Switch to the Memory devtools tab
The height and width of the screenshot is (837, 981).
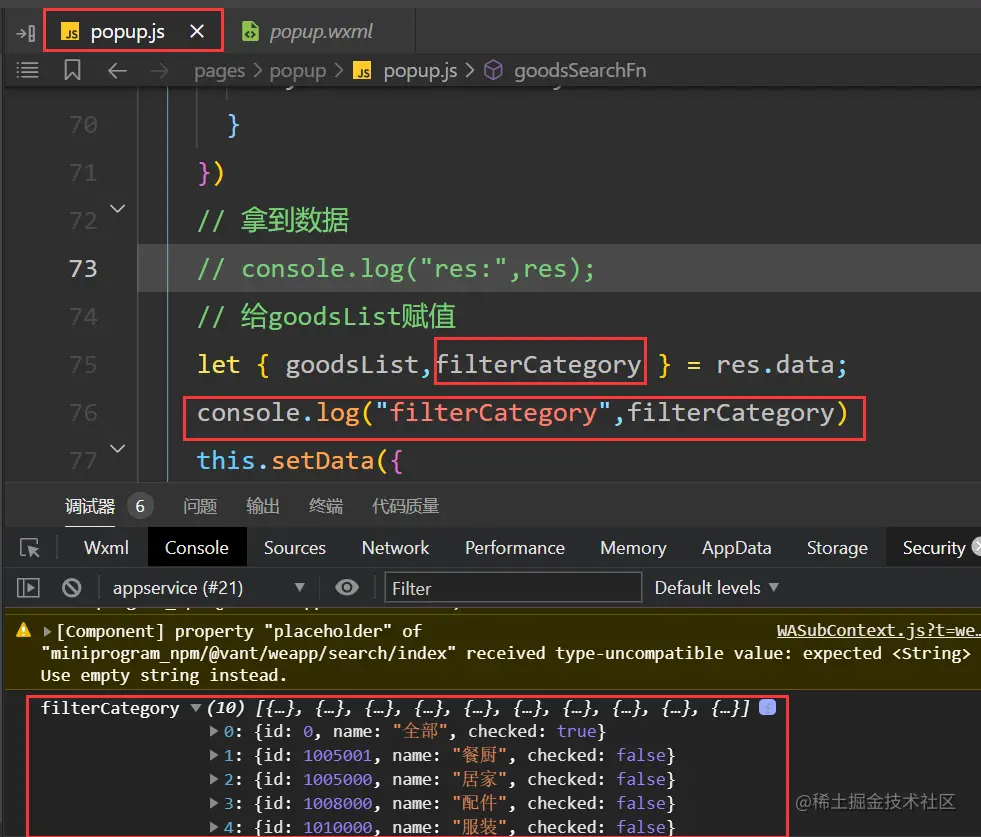[633, 548]
